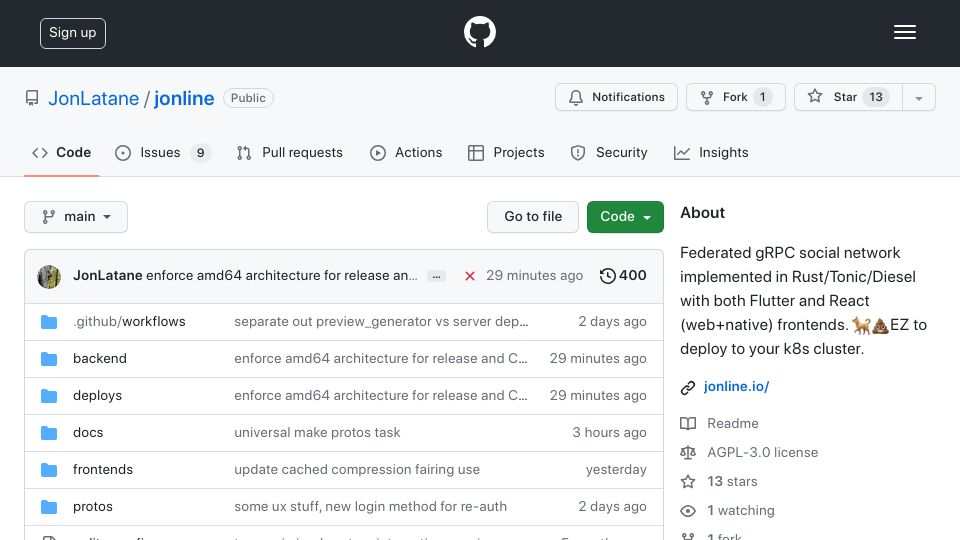Open the JonLatane owner link
This screenshot has width=960, height=540.
94,99
